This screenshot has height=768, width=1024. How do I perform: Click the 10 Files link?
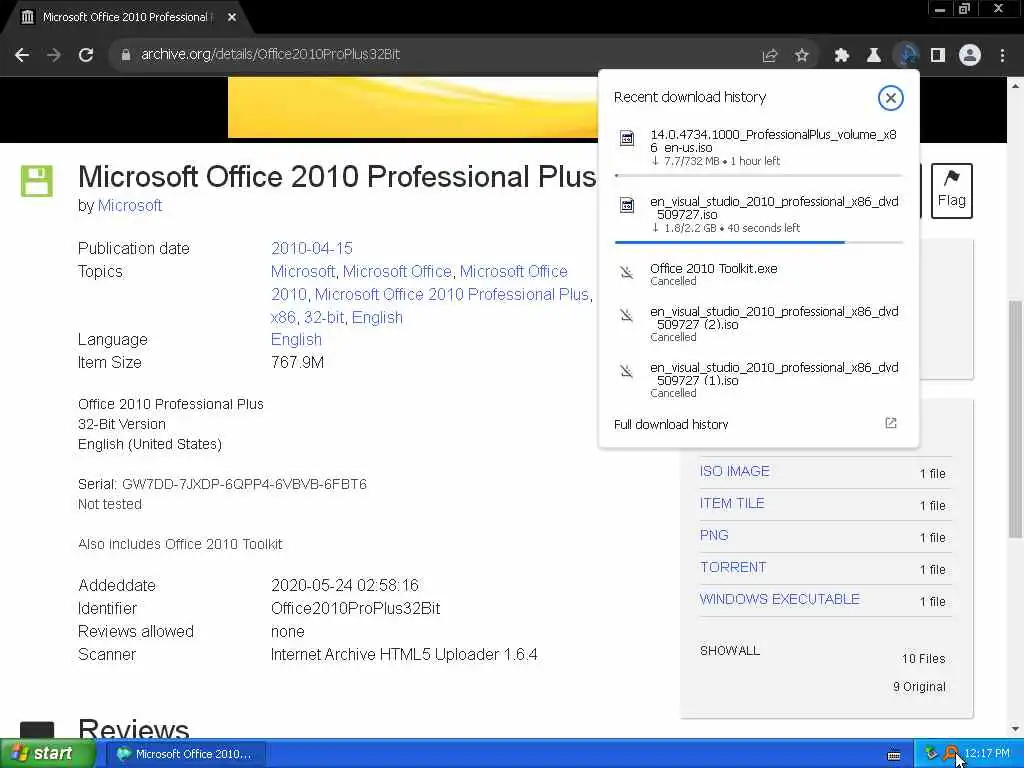(923, 659)
